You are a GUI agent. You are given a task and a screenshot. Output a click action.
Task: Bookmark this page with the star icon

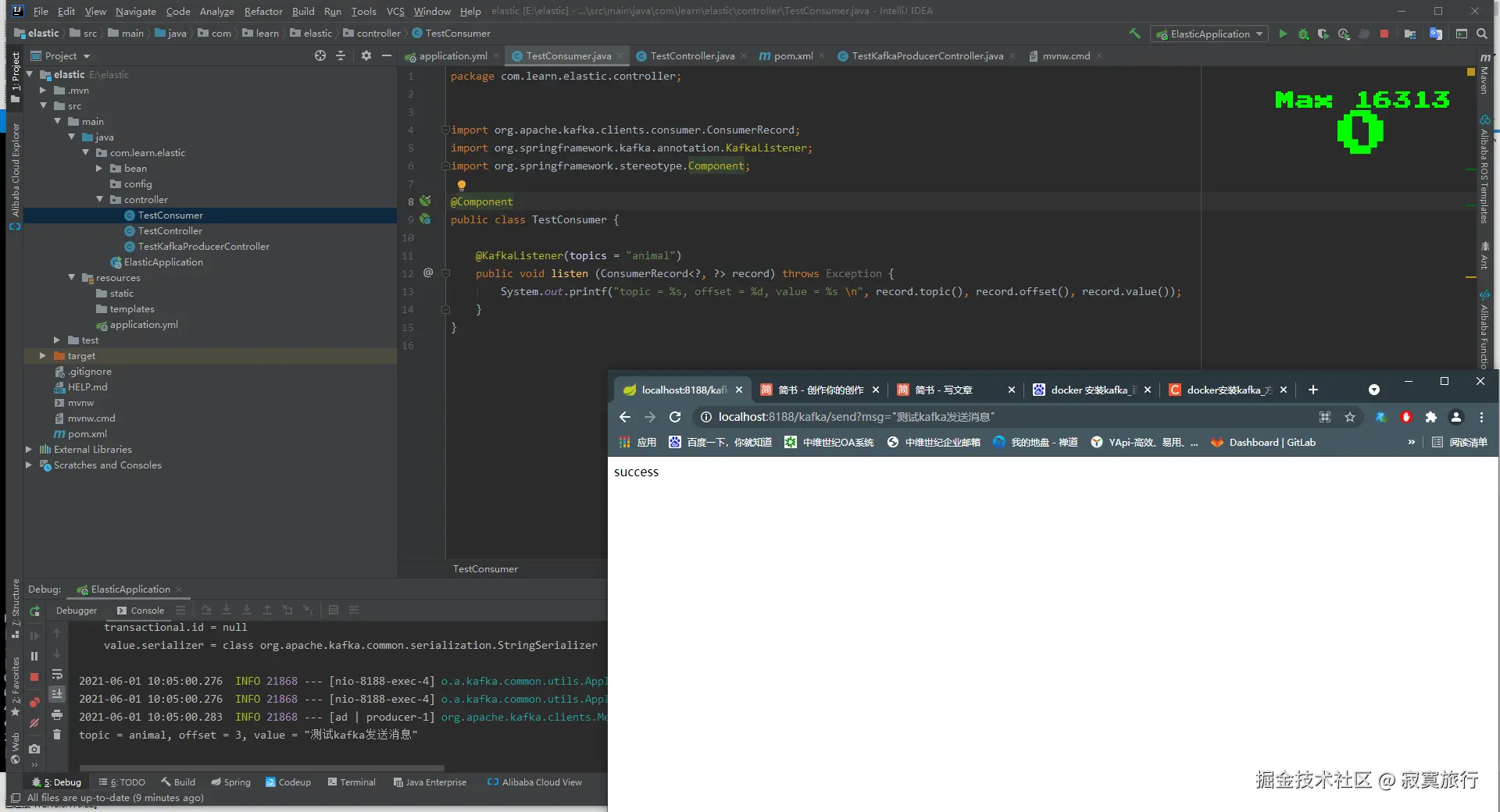pos(1350,417)
